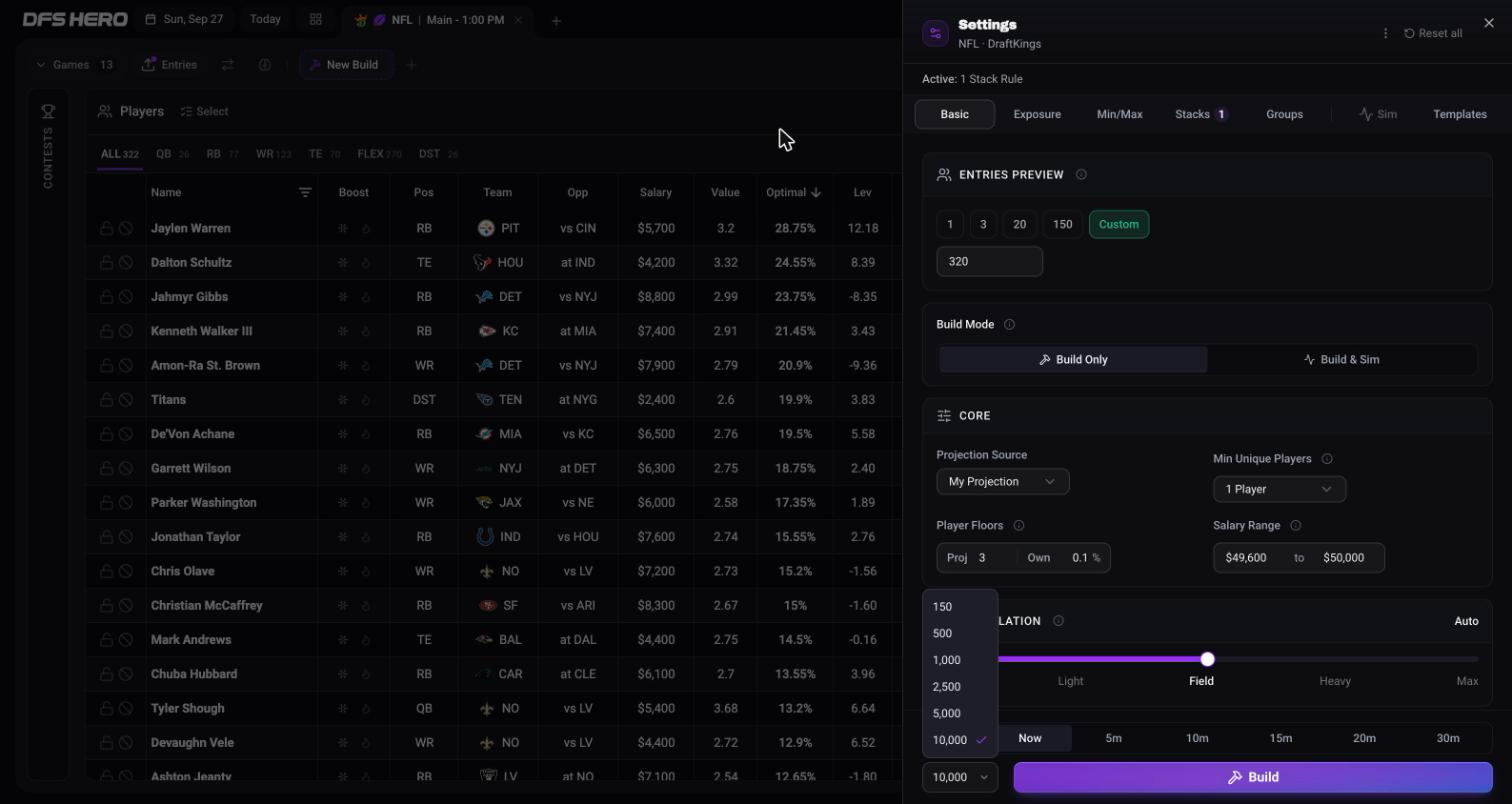Expand the Games 13 dropdown
1512x804 pixels.
point(74,64)
